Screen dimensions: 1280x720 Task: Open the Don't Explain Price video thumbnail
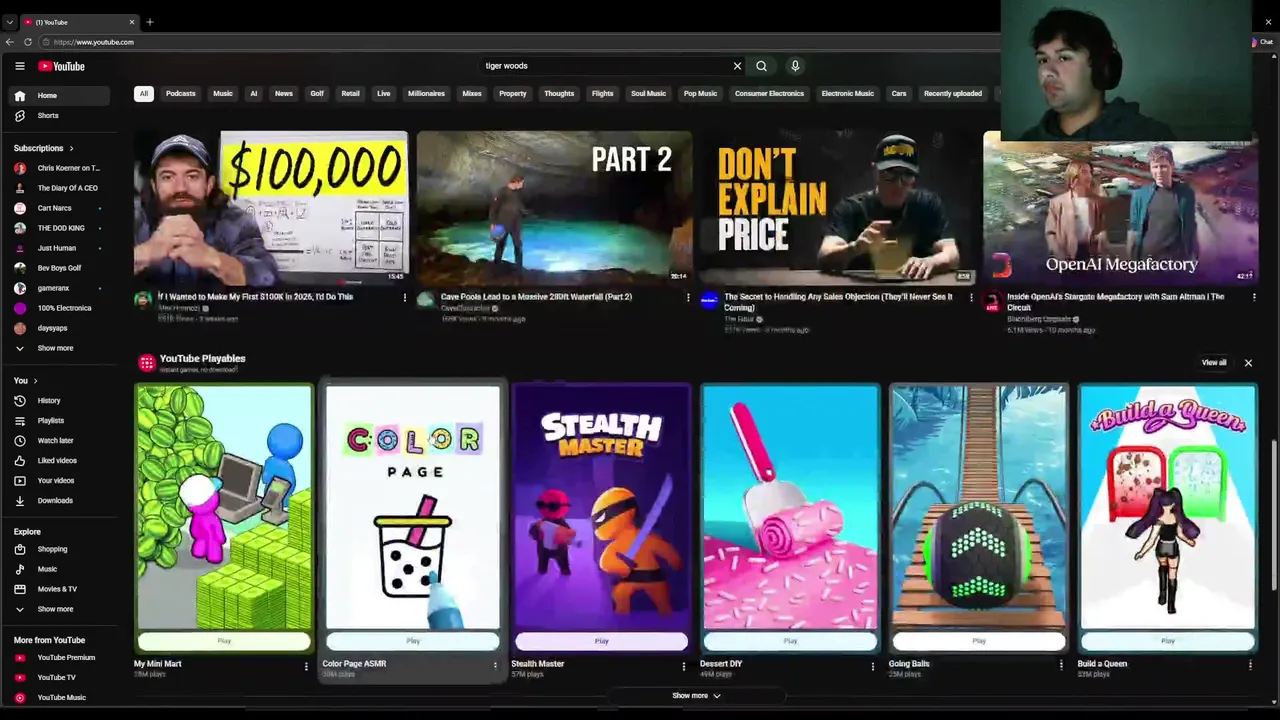[837, 208]
